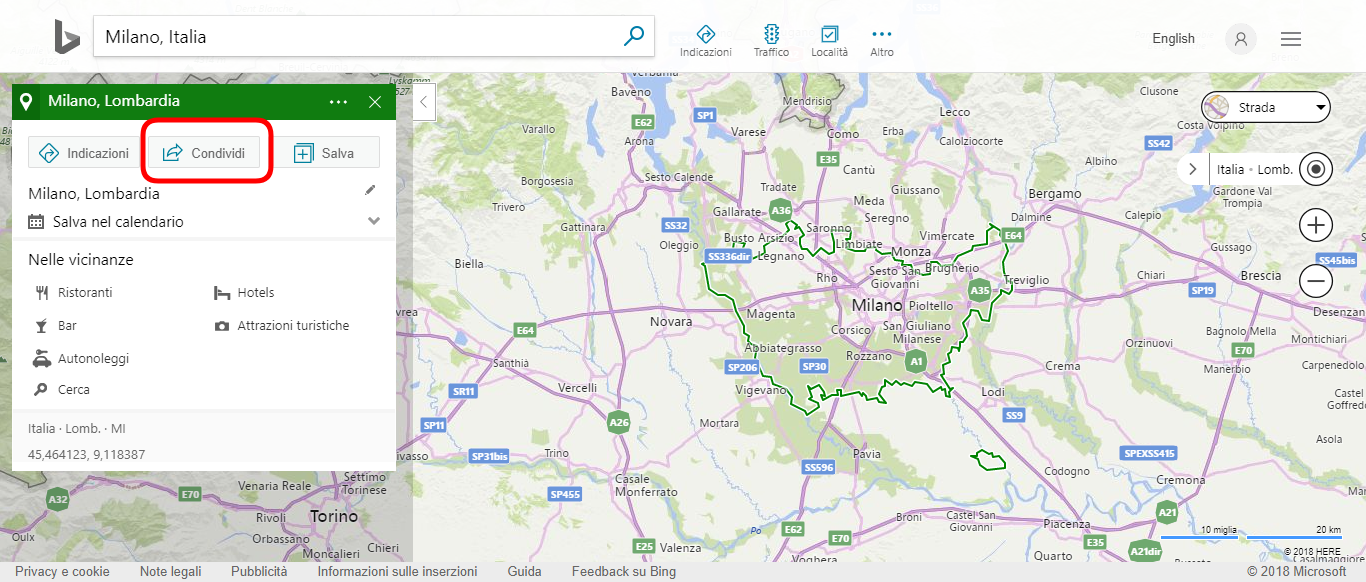This screenshot has height=582, width=1366.
Task: Open Feedback su Bing
Action: [x=623, y=571]
